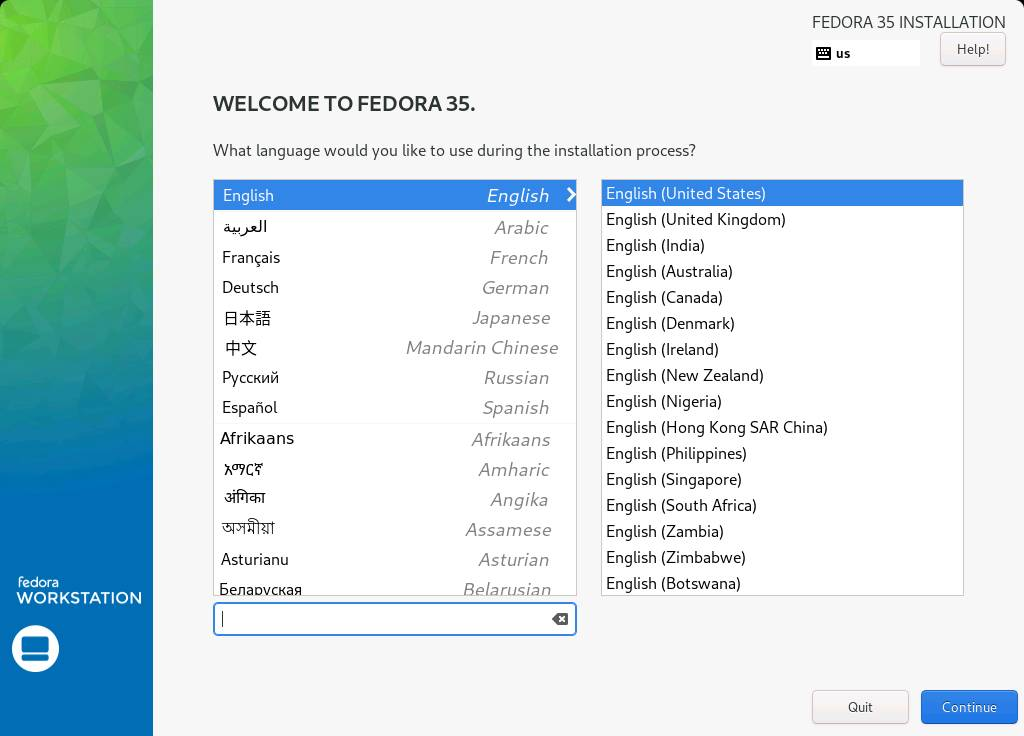Choose English (Zimbabwe) locale
Screen dimensions: 1024x736
tap(782, 558)
